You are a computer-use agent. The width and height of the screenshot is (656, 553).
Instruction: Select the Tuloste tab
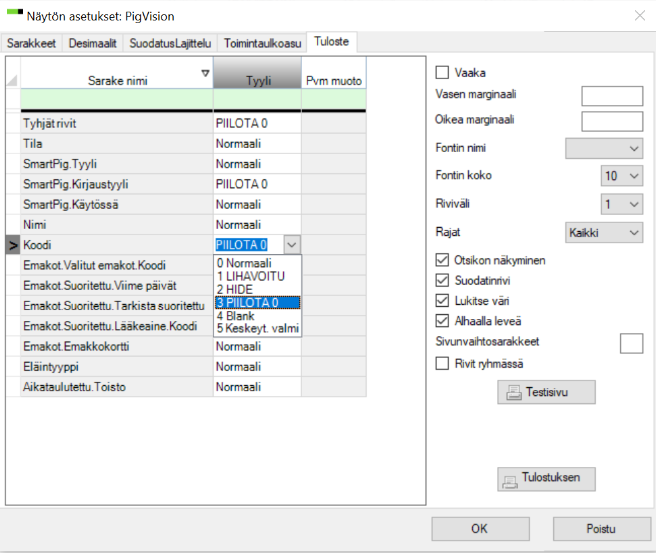(x=331, y=42)
